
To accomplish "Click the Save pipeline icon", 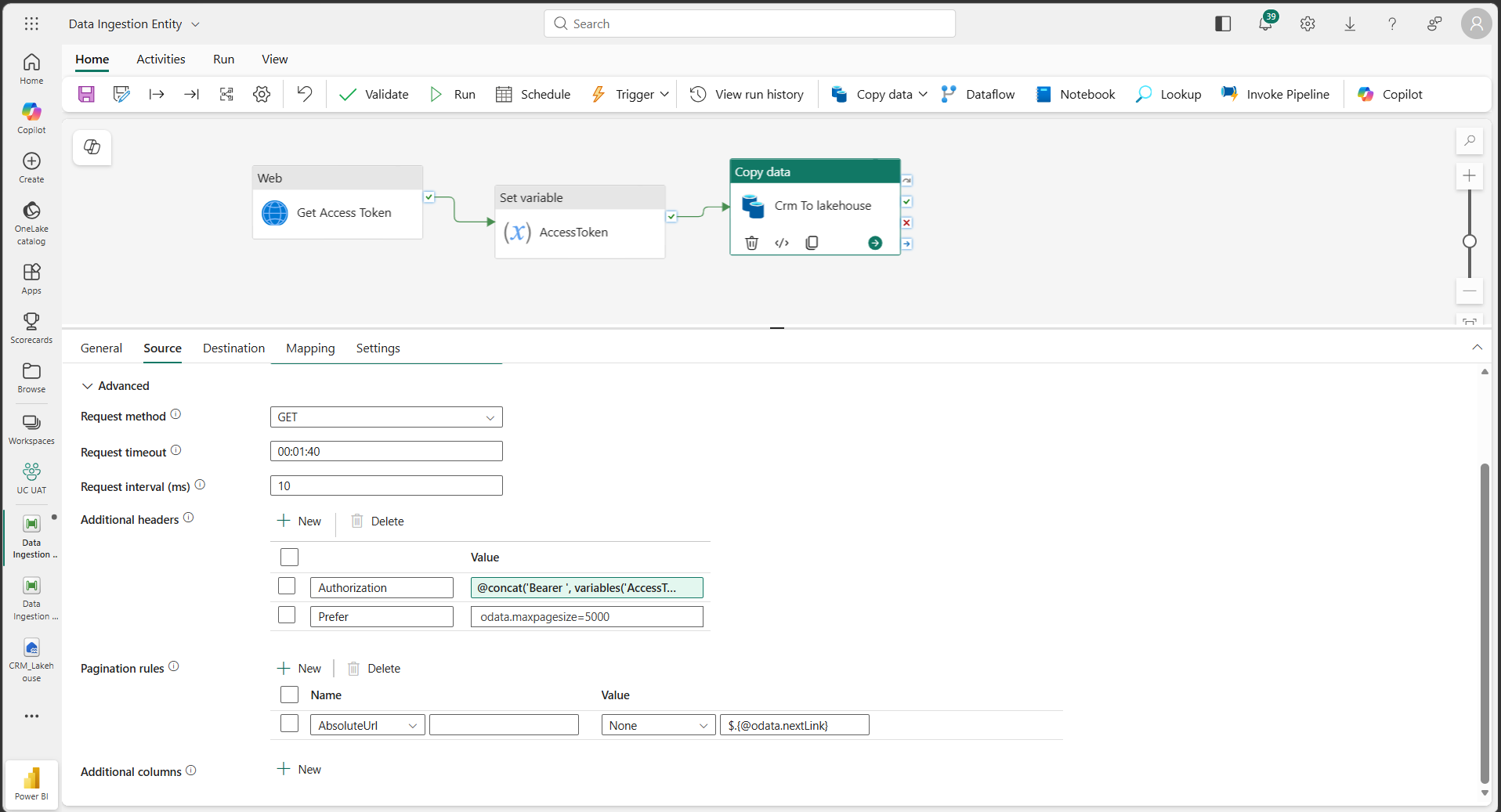I will coord(86,94).
